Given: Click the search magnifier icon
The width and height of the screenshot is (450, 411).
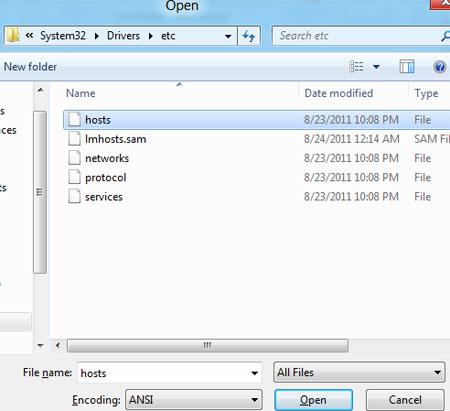Looking at the screenshot, I should click(x=445, y=36).
